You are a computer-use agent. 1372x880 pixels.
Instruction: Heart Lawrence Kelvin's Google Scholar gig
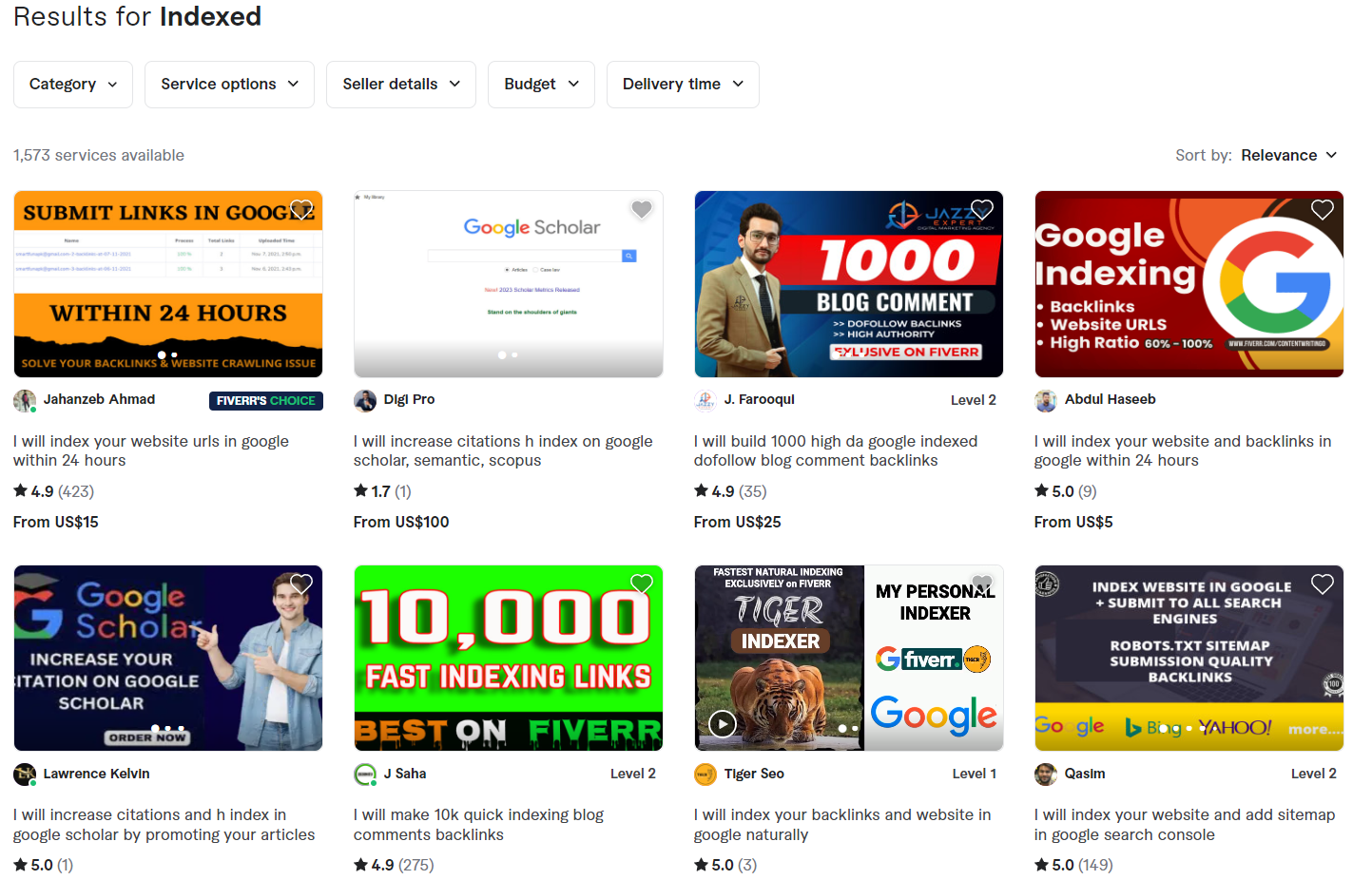(301, 584)
